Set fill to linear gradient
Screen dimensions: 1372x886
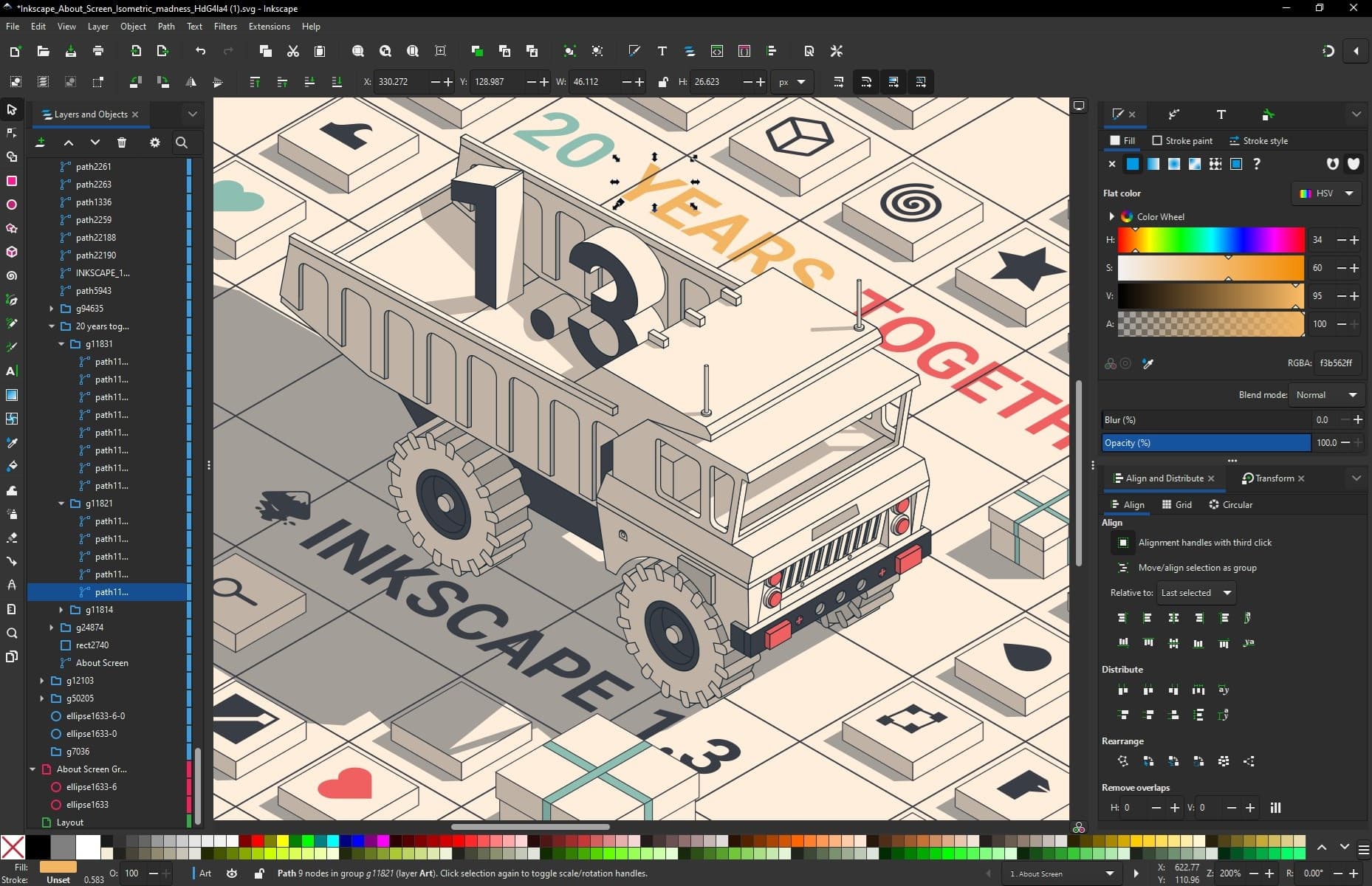[1153, 164]
